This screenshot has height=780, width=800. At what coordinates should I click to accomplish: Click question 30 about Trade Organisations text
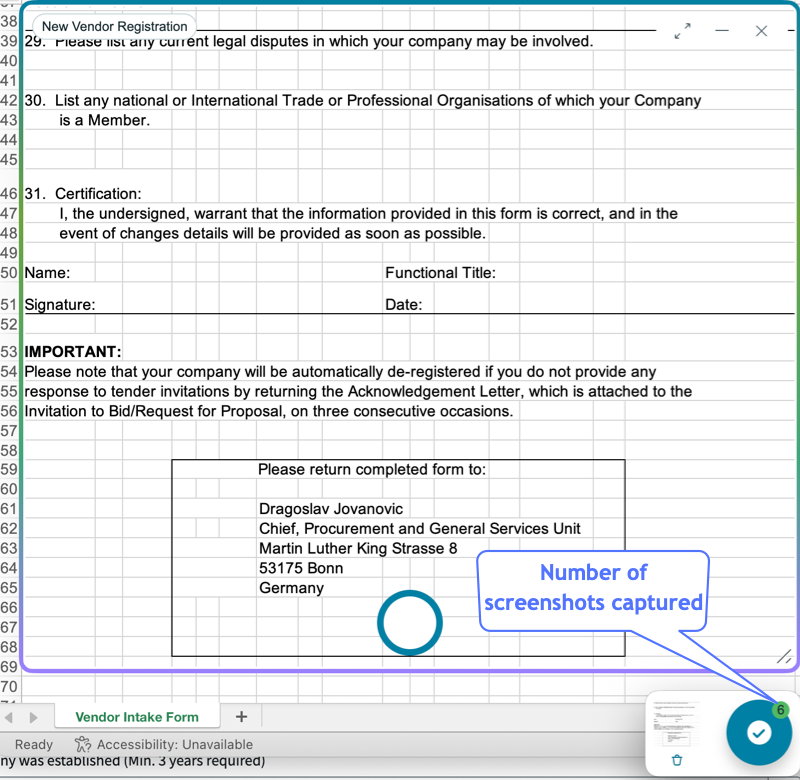tap(363, 100)
